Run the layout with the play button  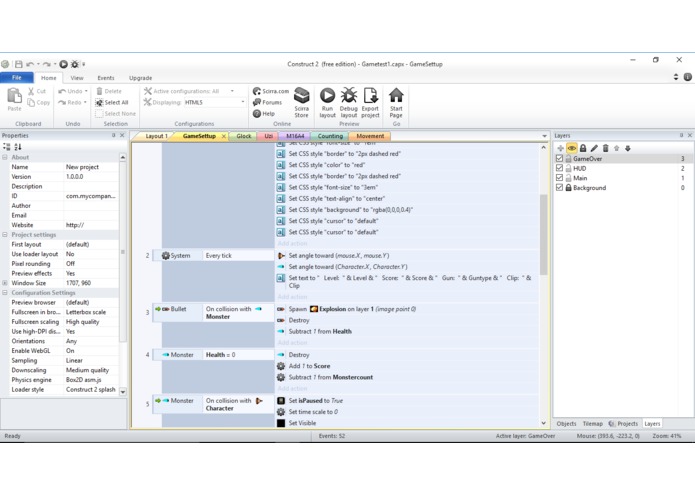pyautogui.click(x=328, y=102)
